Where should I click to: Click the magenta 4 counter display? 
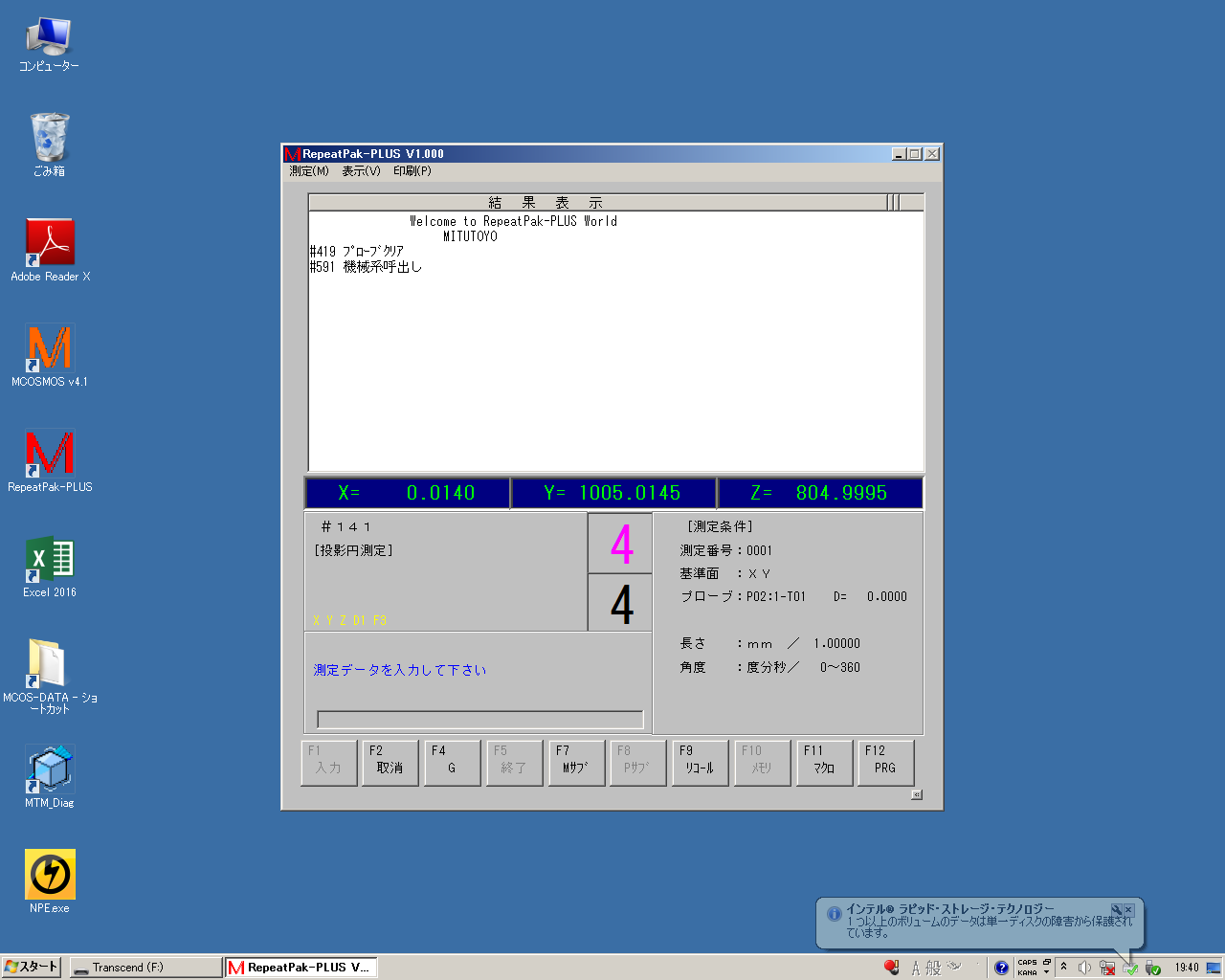tap(621, 543)
